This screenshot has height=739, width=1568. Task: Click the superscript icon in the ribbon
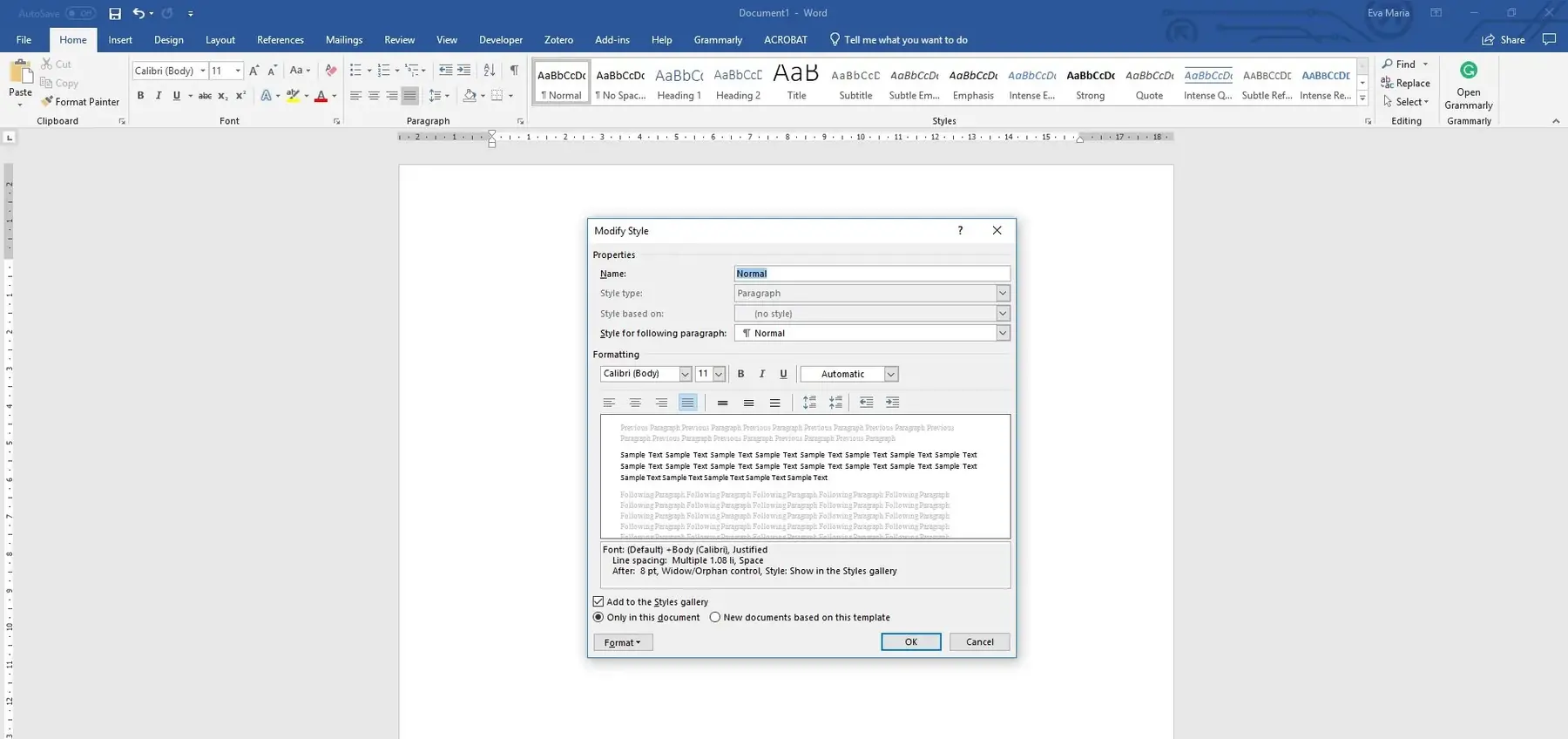coord(241,96)
